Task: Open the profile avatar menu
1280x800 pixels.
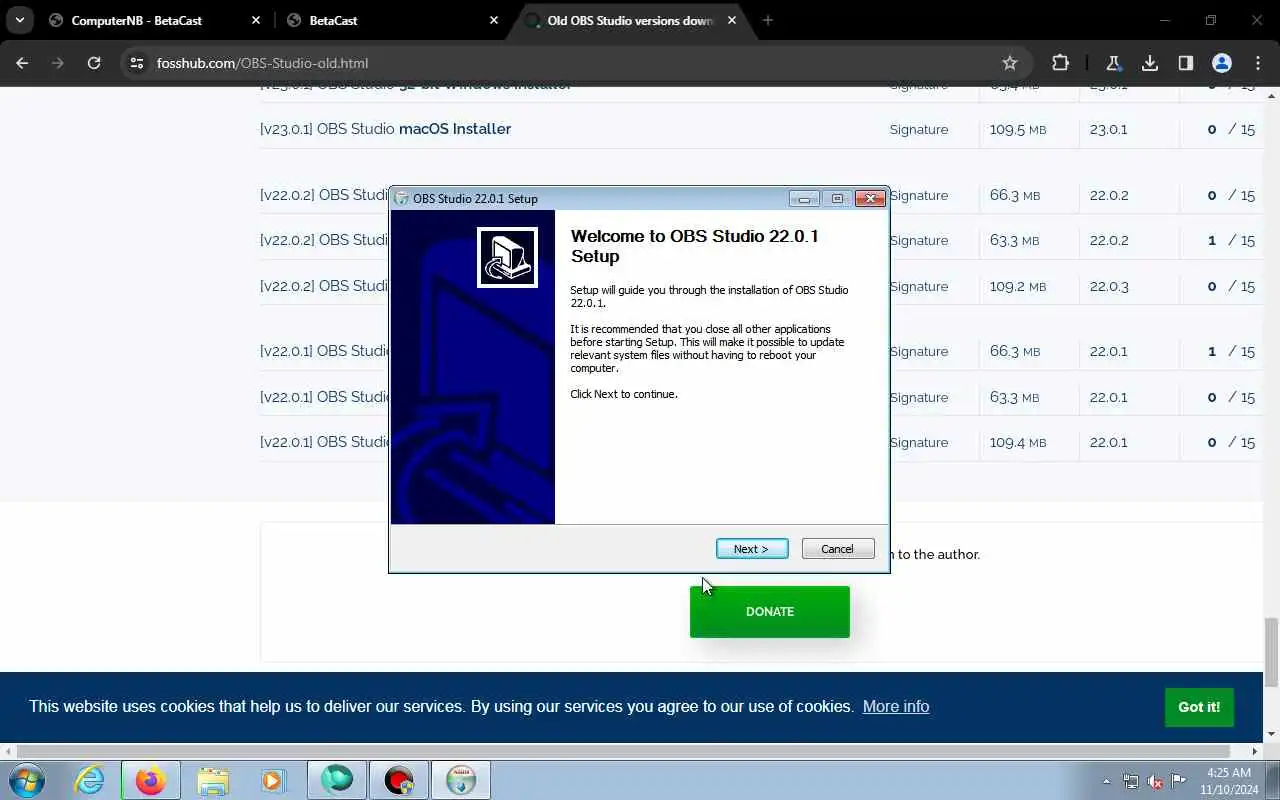Action: coord(1222,63)
